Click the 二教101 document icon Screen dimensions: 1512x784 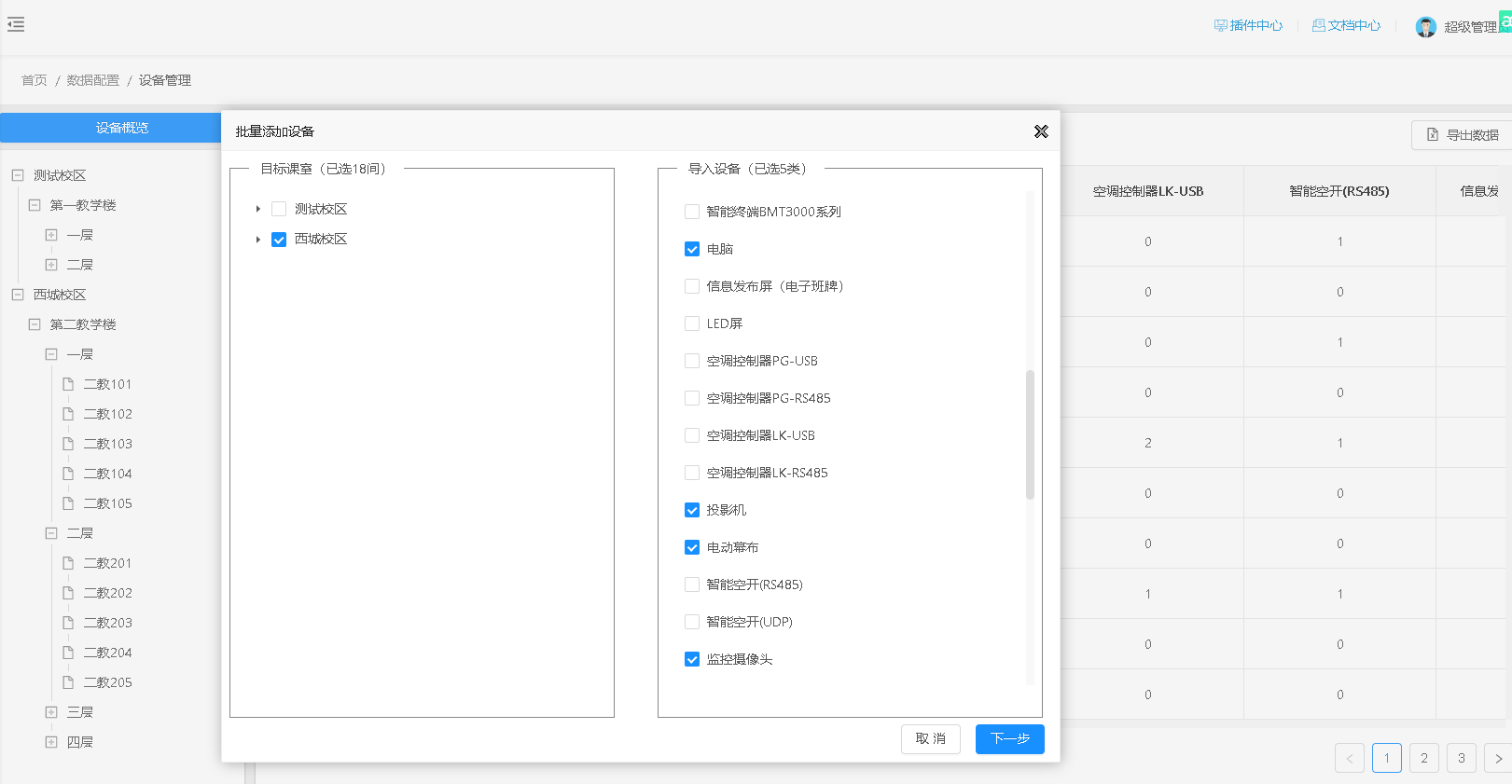click(x=68, y=384)
